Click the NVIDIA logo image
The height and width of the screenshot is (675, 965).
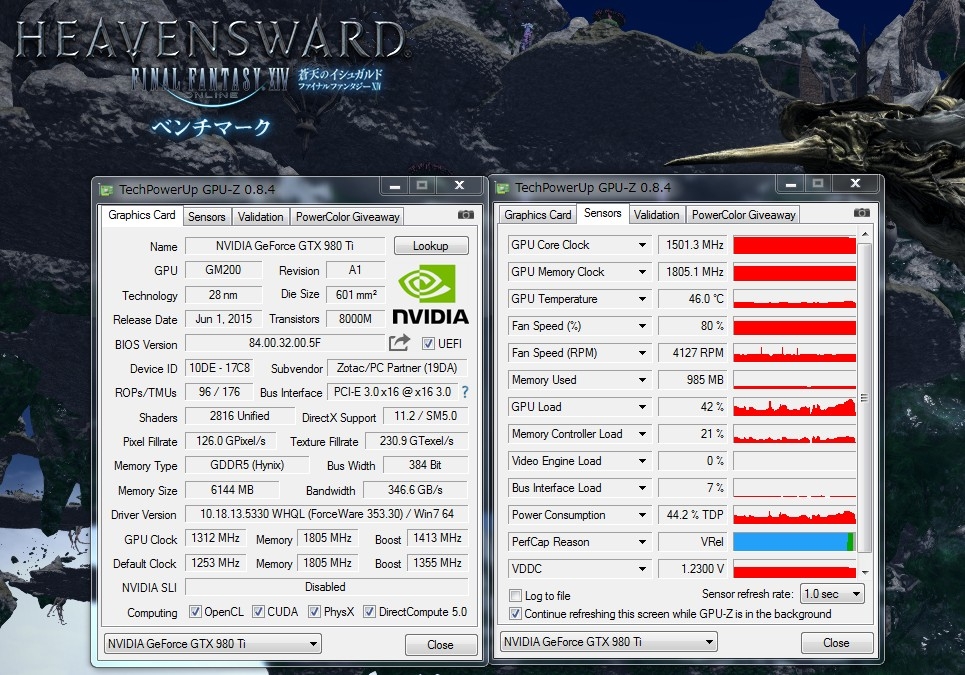(x=430, y=294)
